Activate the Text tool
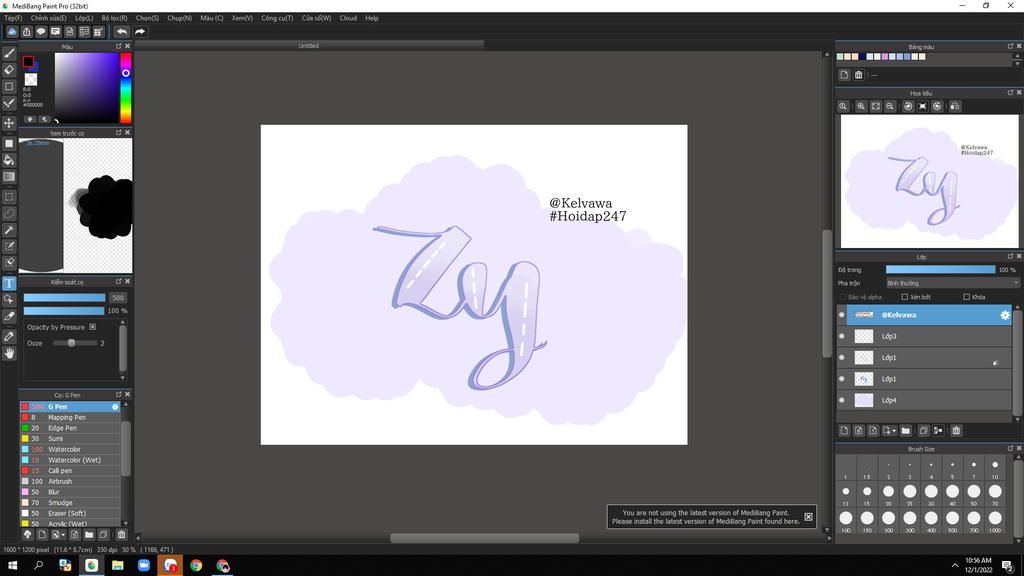This screenshot has height=576, width=1024. point(9,283)
